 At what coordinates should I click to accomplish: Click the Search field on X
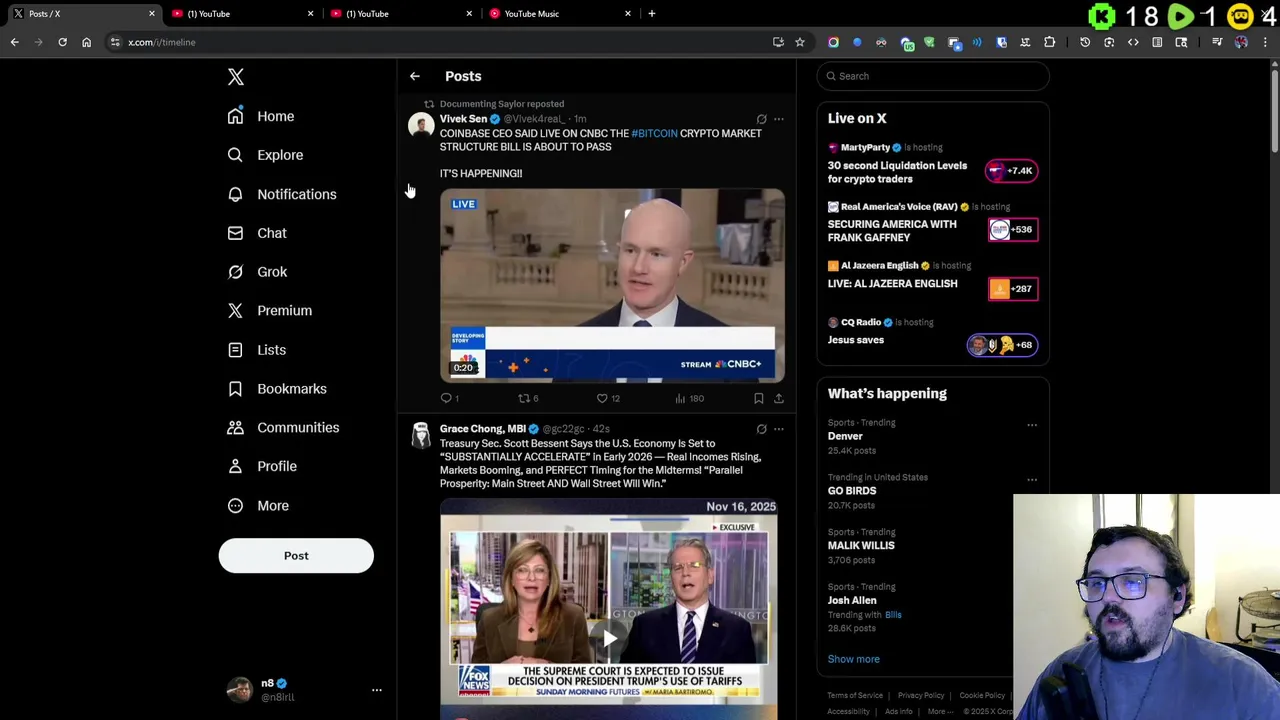pyautogui.click(x=932, y=76)
